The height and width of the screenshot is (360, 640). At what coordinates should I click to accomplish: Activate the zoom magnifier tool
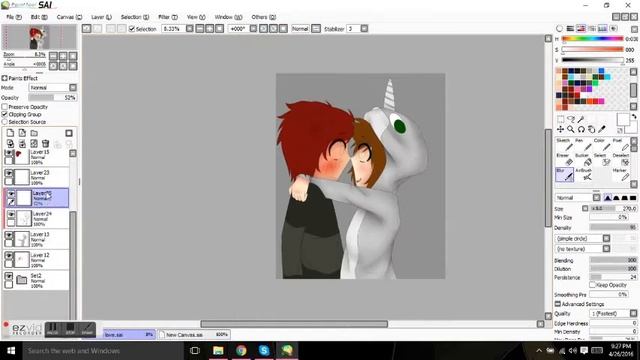coord(571,129)
